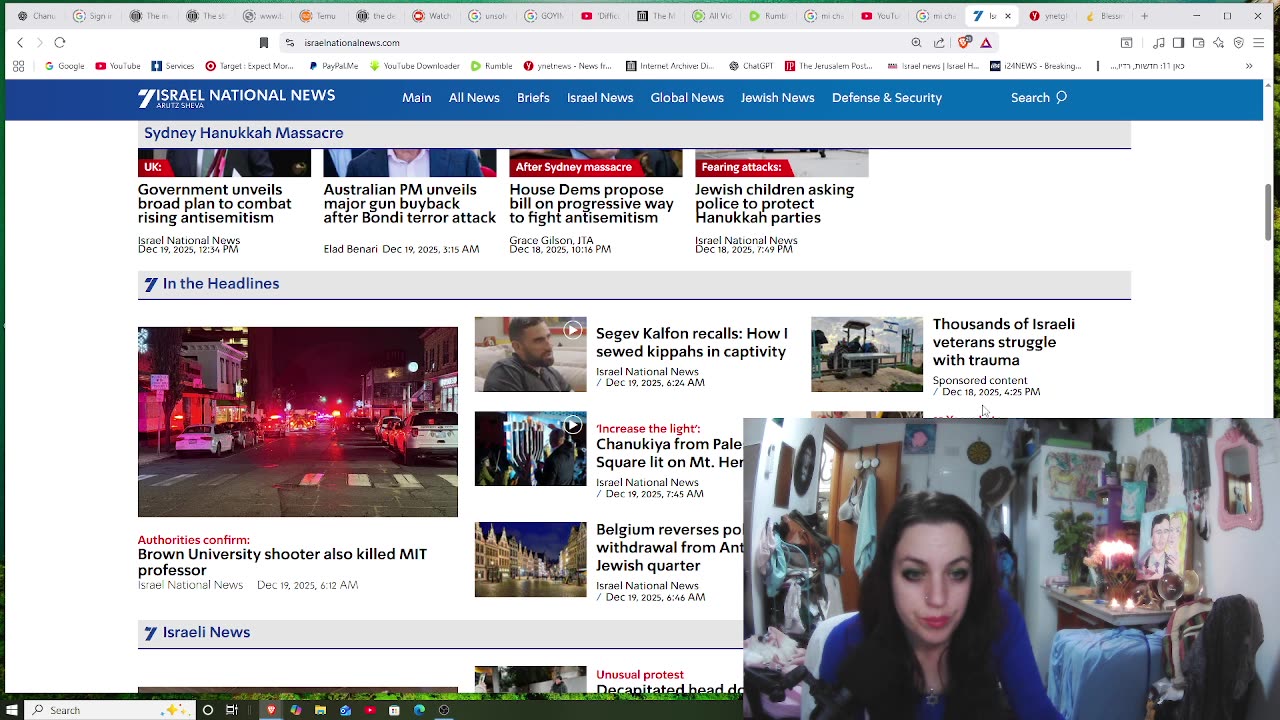Click the bookmark icon in the address bar
Image resolution: width=1280 pixels, height=720 pixels.
tap(264, 43)
